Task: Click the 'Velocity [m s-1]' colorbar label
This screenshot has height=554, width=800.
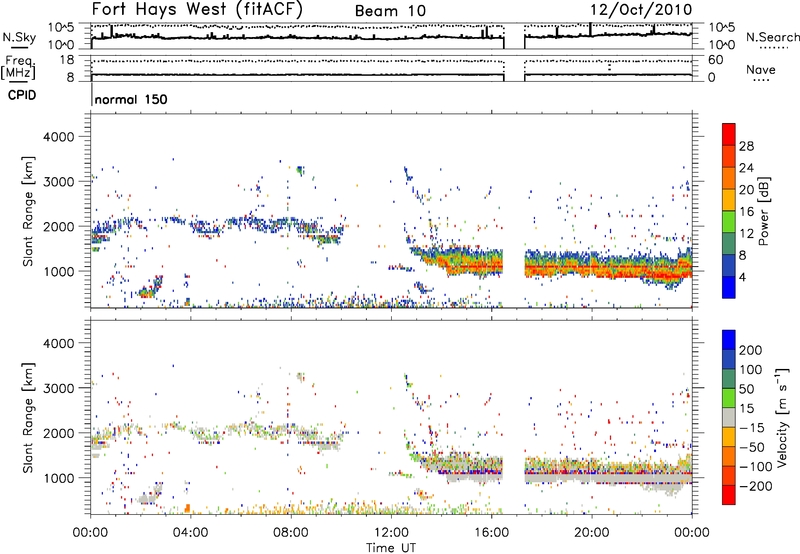Action: click(781, 417)
